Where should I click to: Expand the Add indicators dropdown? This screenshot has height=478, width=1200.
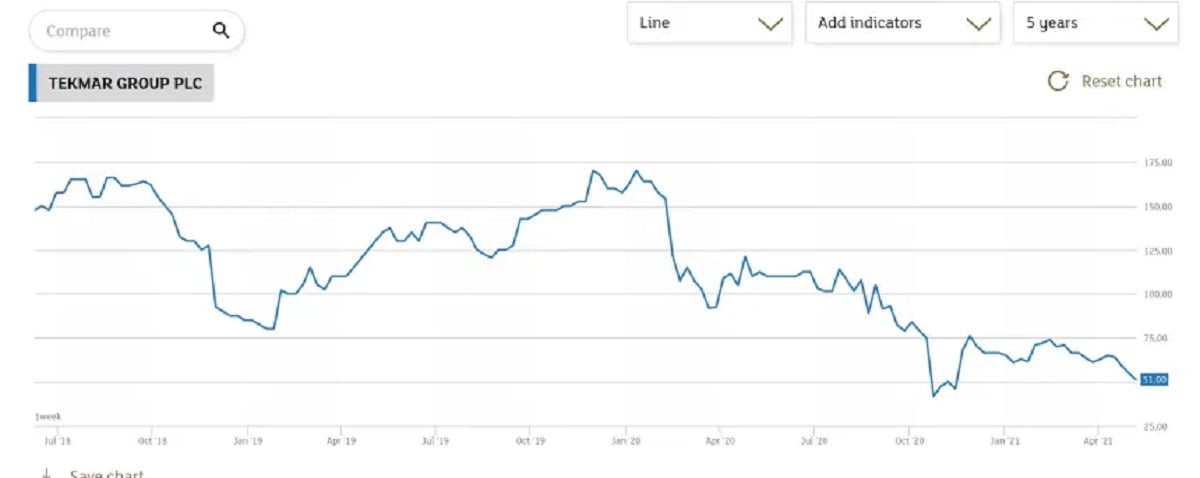point(902,23)
